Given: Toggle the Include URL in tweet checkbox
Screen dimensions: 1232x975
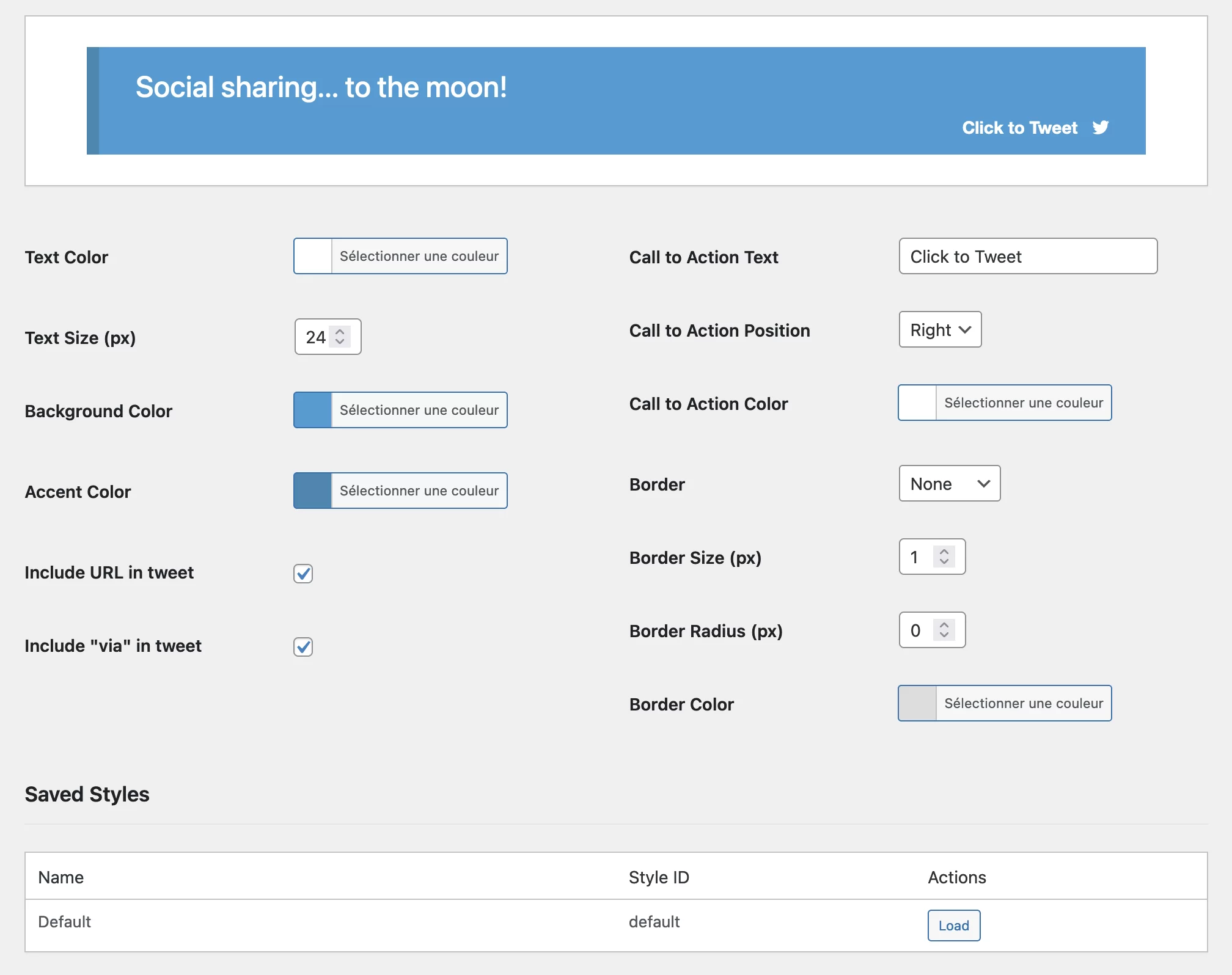Looking at the screenshot, I should [x=303, y=573].
